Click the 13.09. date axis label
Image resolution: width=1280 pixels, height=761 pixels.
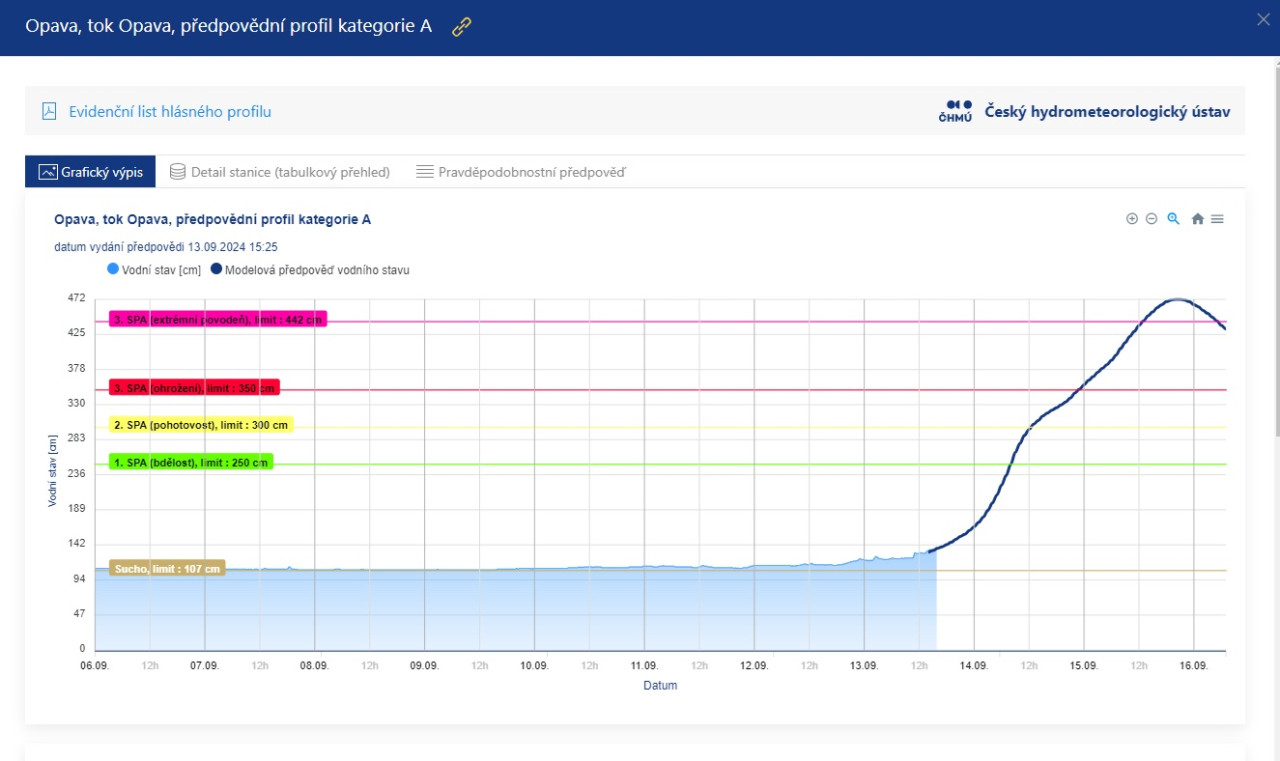tap(864, 666)
